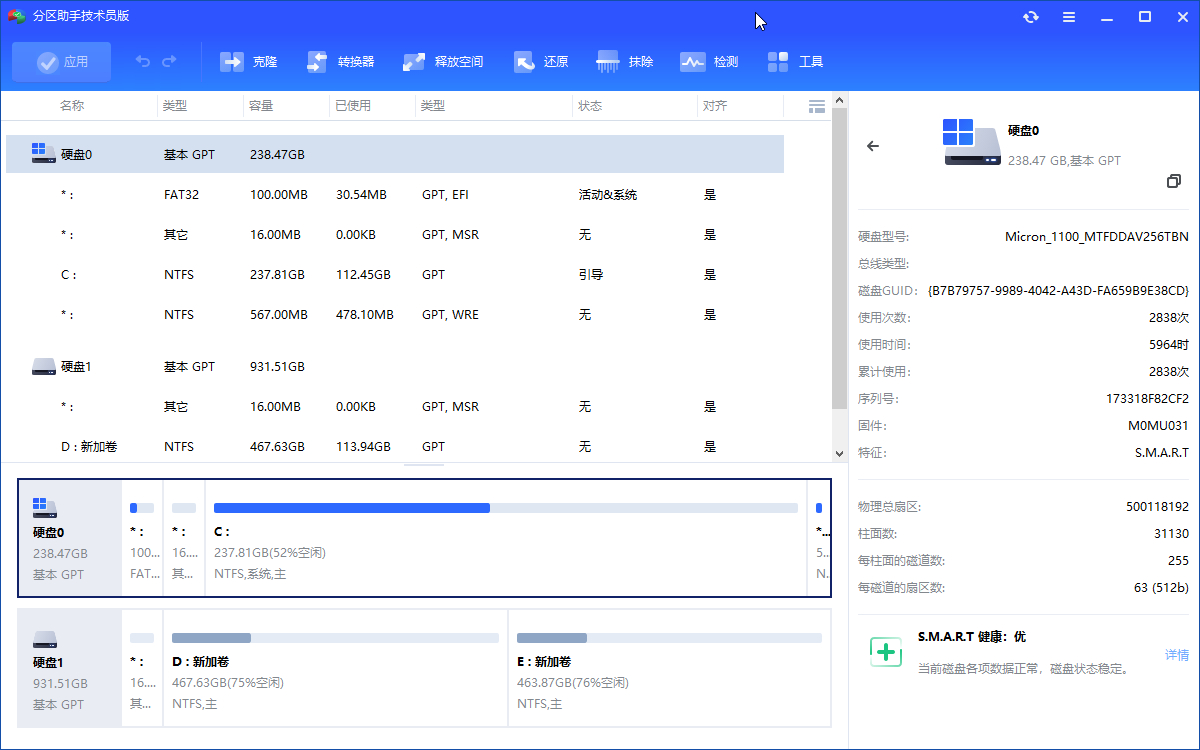Screen dimensions: 1200x750
Task: Select 硬盘0 row in partition list
Action: [395, 154]
